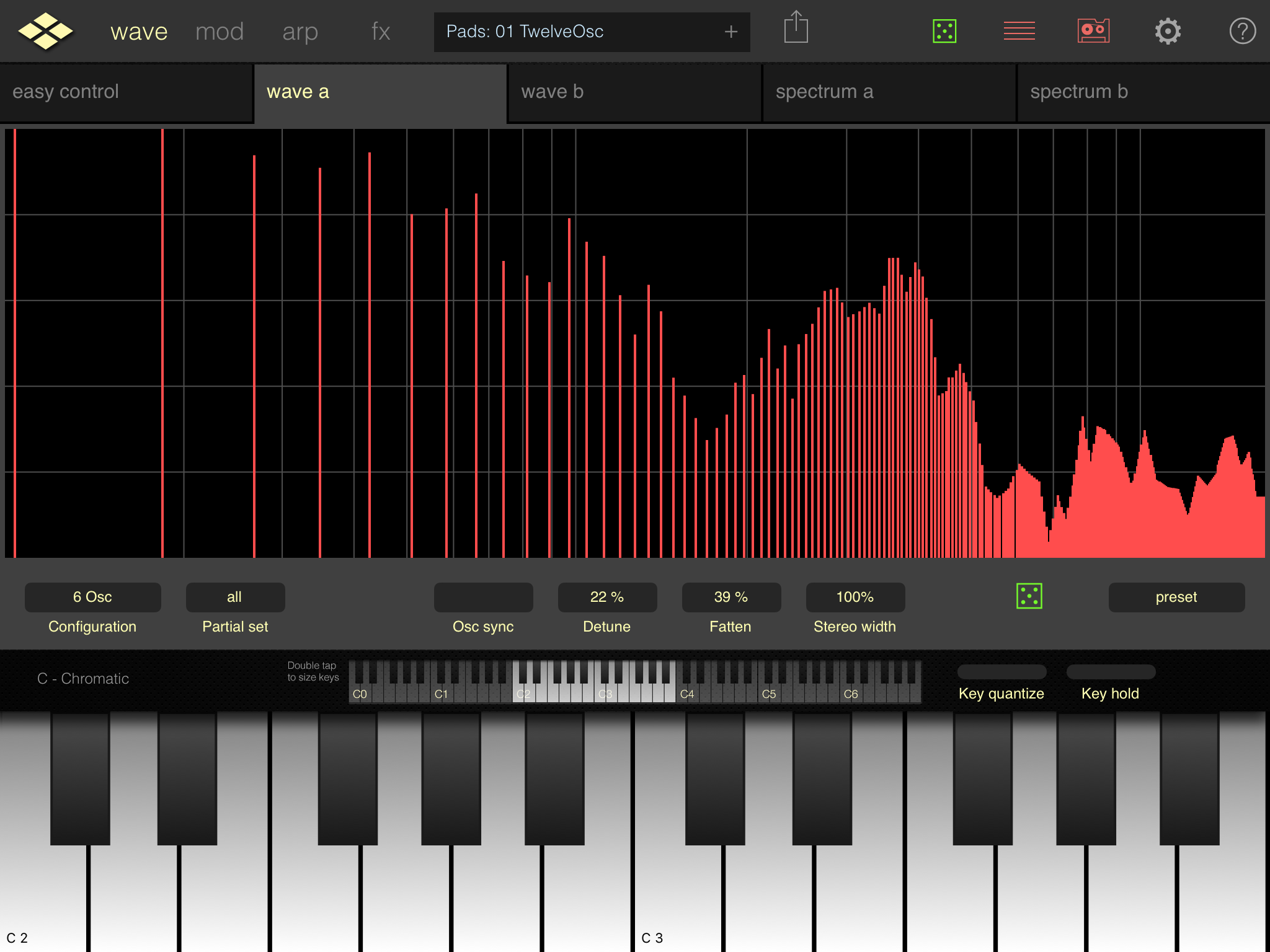Image resolution: width=1270 pixels, height=952 pixels.
Task: Select the wave a tab
Action: [380, 92]
